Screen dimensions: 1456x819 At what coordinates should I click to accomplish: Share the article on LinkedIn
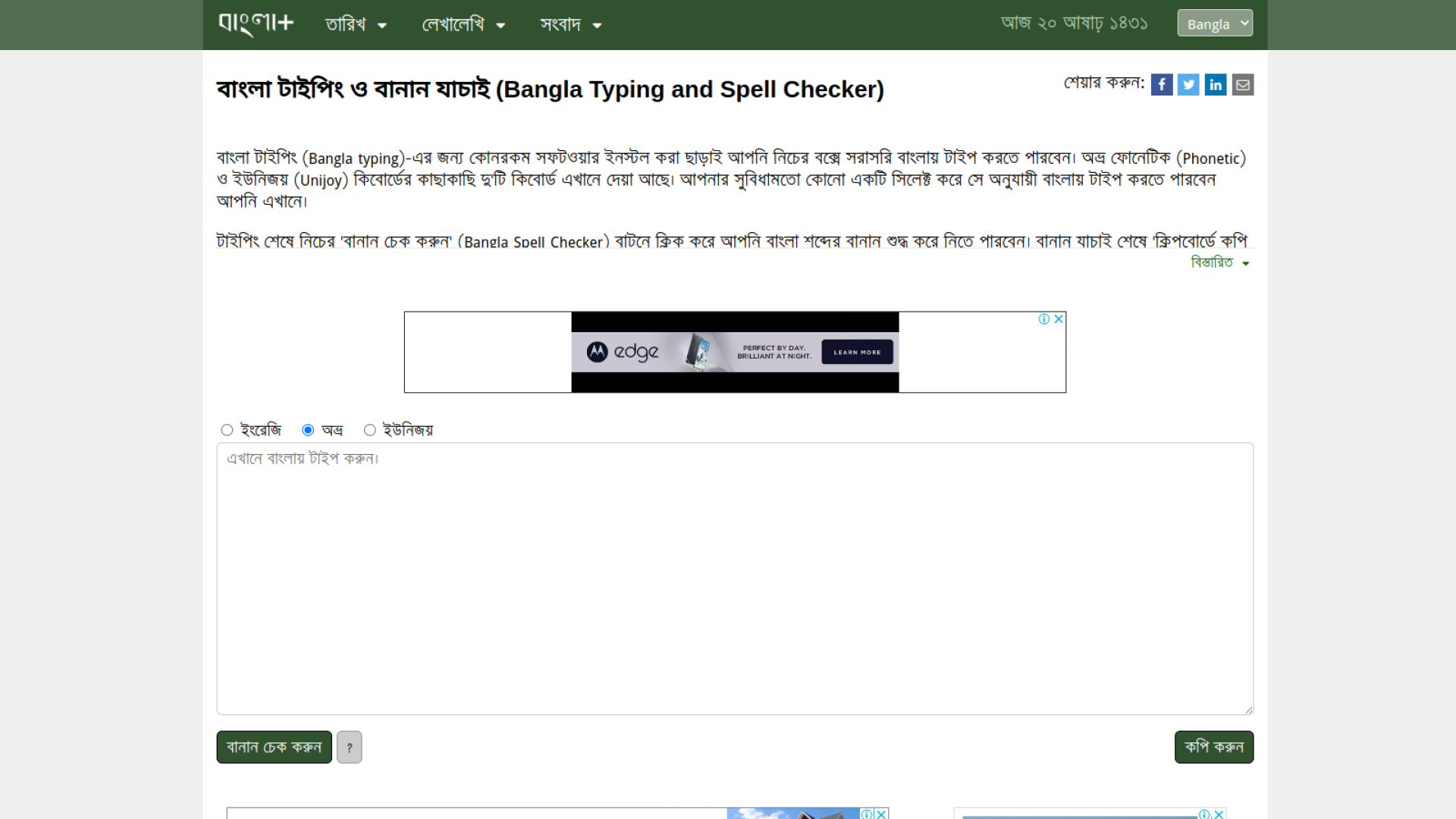tap(1216, 84)
